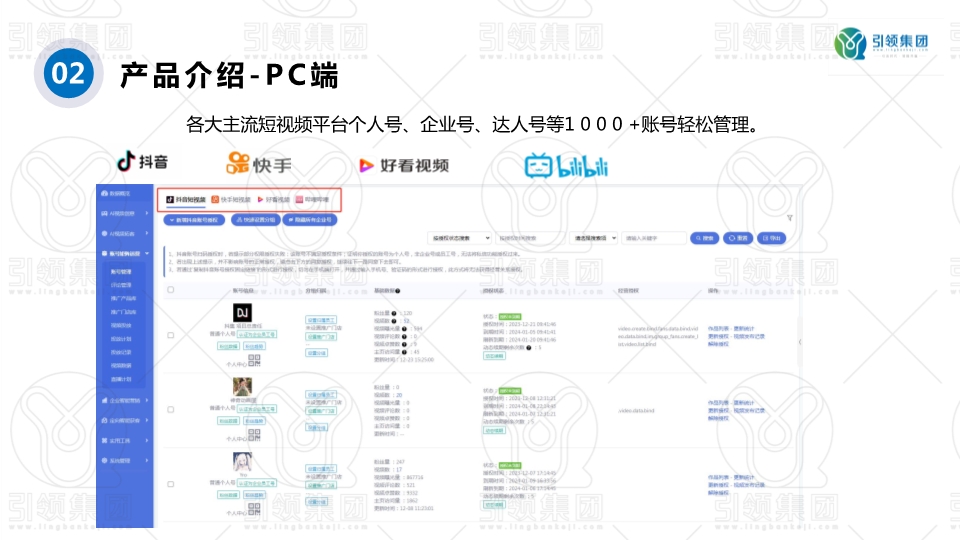
Task: Open the 请选择搜索项 dropdown
Action: pyautogui.click(x=594, y=238)
